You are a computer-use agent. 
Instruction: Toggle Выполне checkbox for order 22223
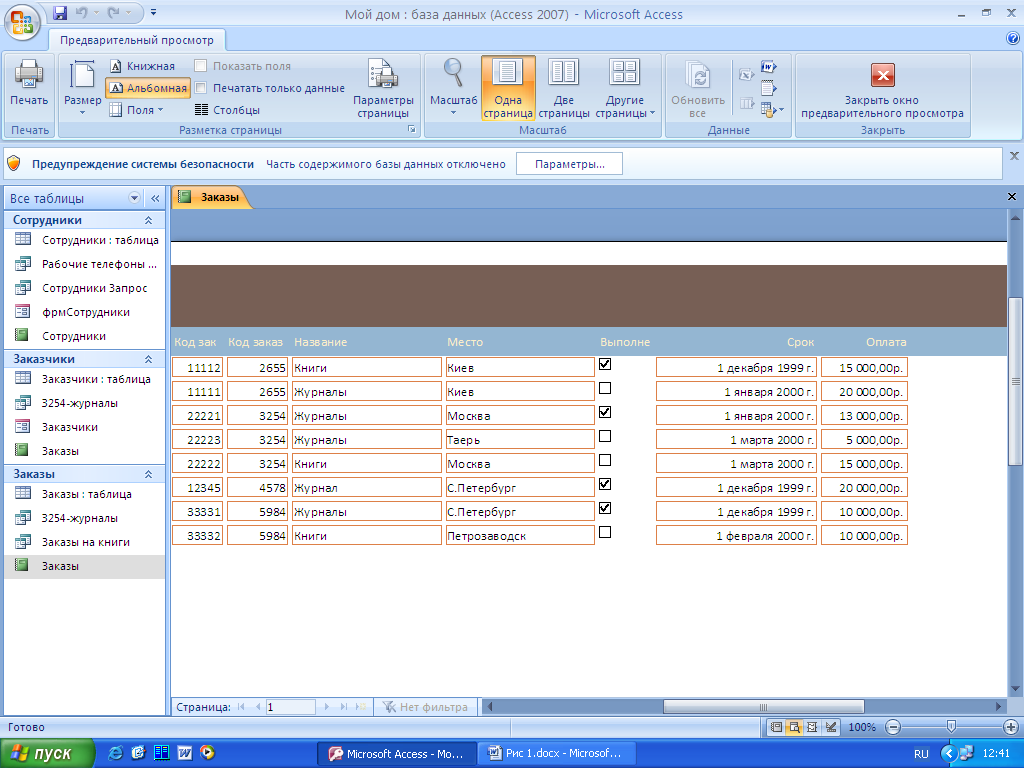tap(605, 436)
